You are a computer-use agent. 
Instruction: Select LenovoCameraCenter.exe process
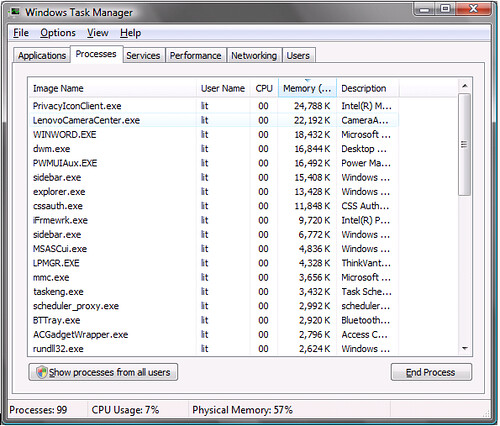pos(213,120)
